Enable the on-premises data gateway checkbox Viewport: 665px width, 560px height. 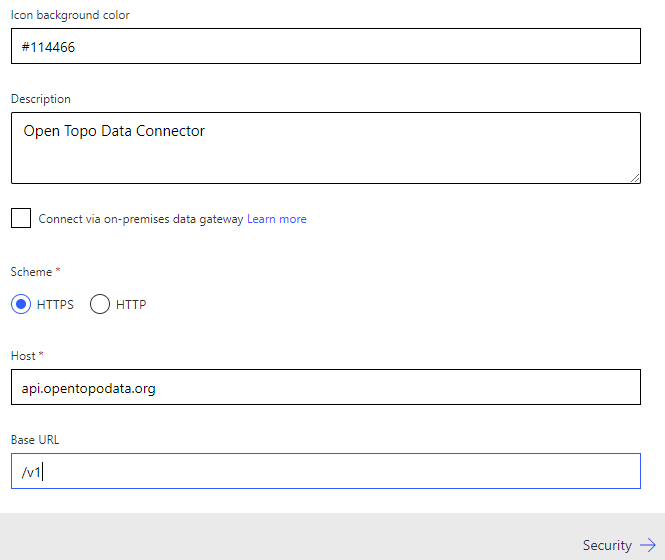21,218
